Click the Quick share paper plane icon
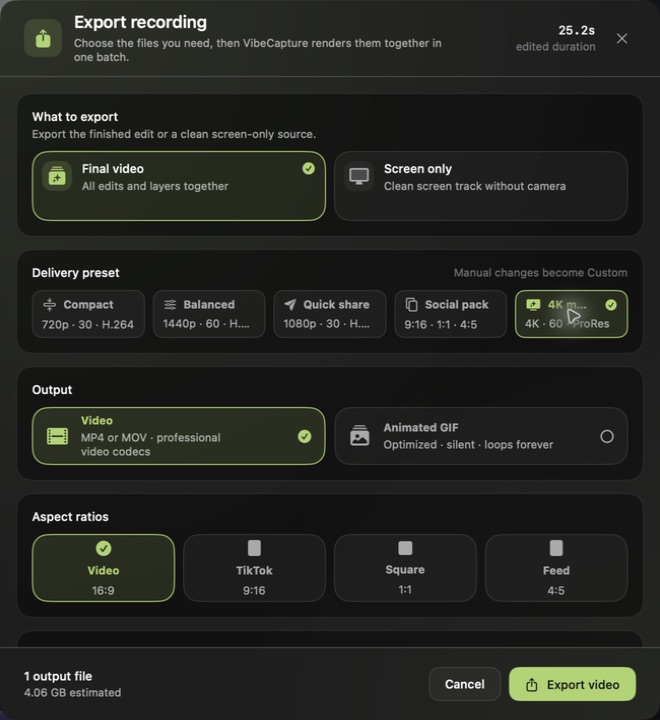660x720 pixels. pyautogui.click(x=290, y=304)
